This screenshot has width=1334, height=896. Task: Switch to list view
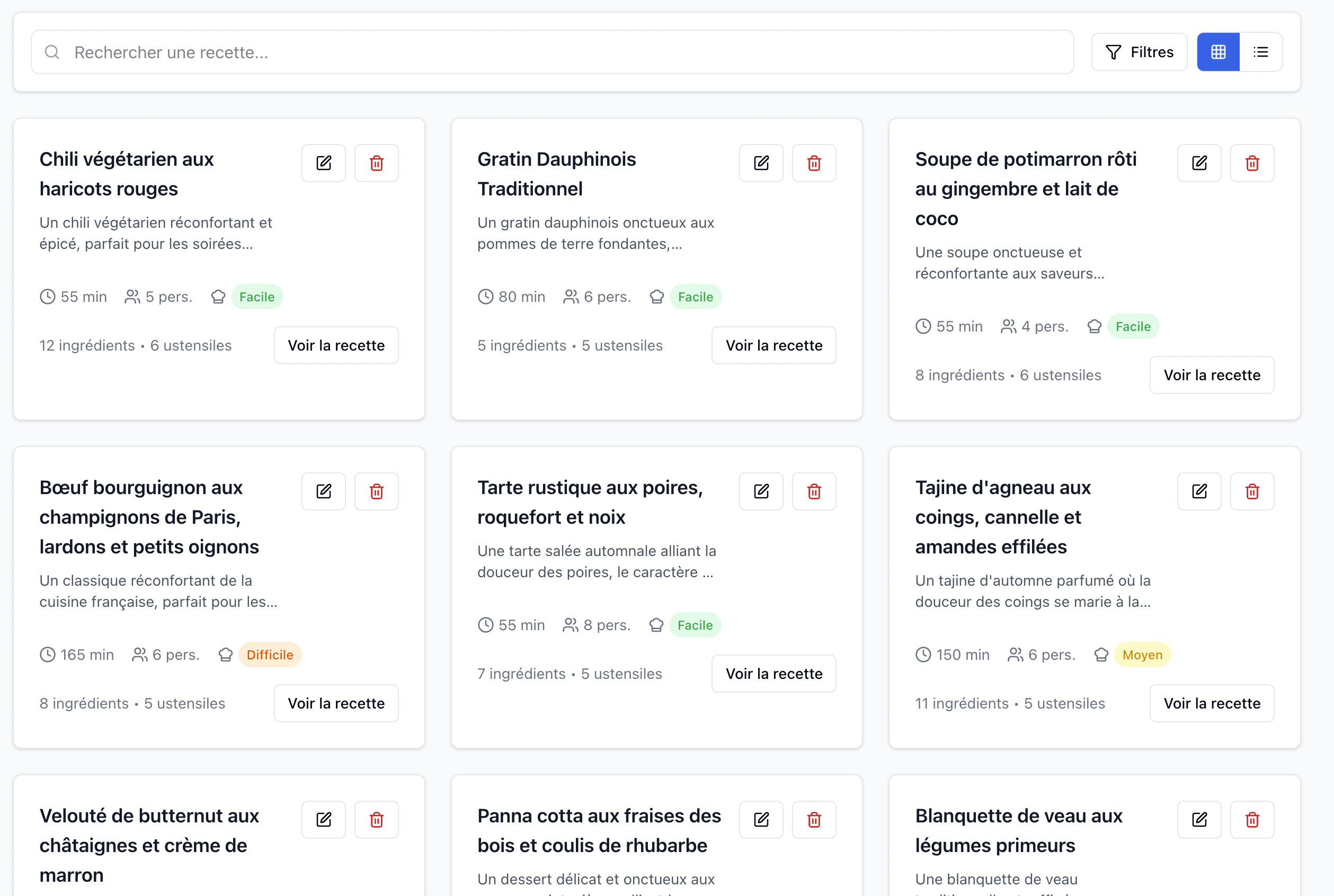click(x=1261, y=52)
